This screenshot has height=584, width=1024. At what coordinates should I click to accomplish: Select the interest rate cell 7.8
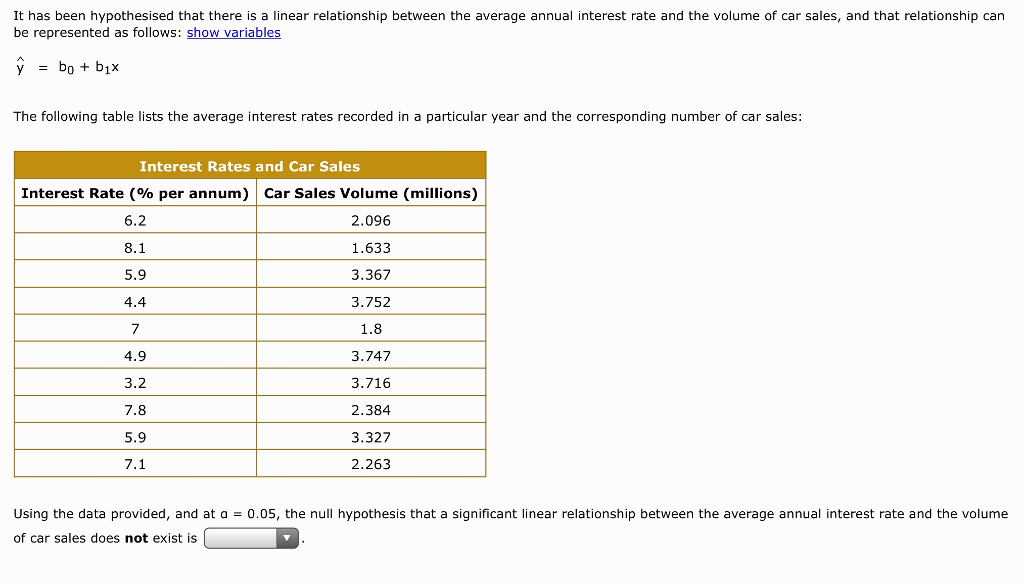tap(135, 410)
